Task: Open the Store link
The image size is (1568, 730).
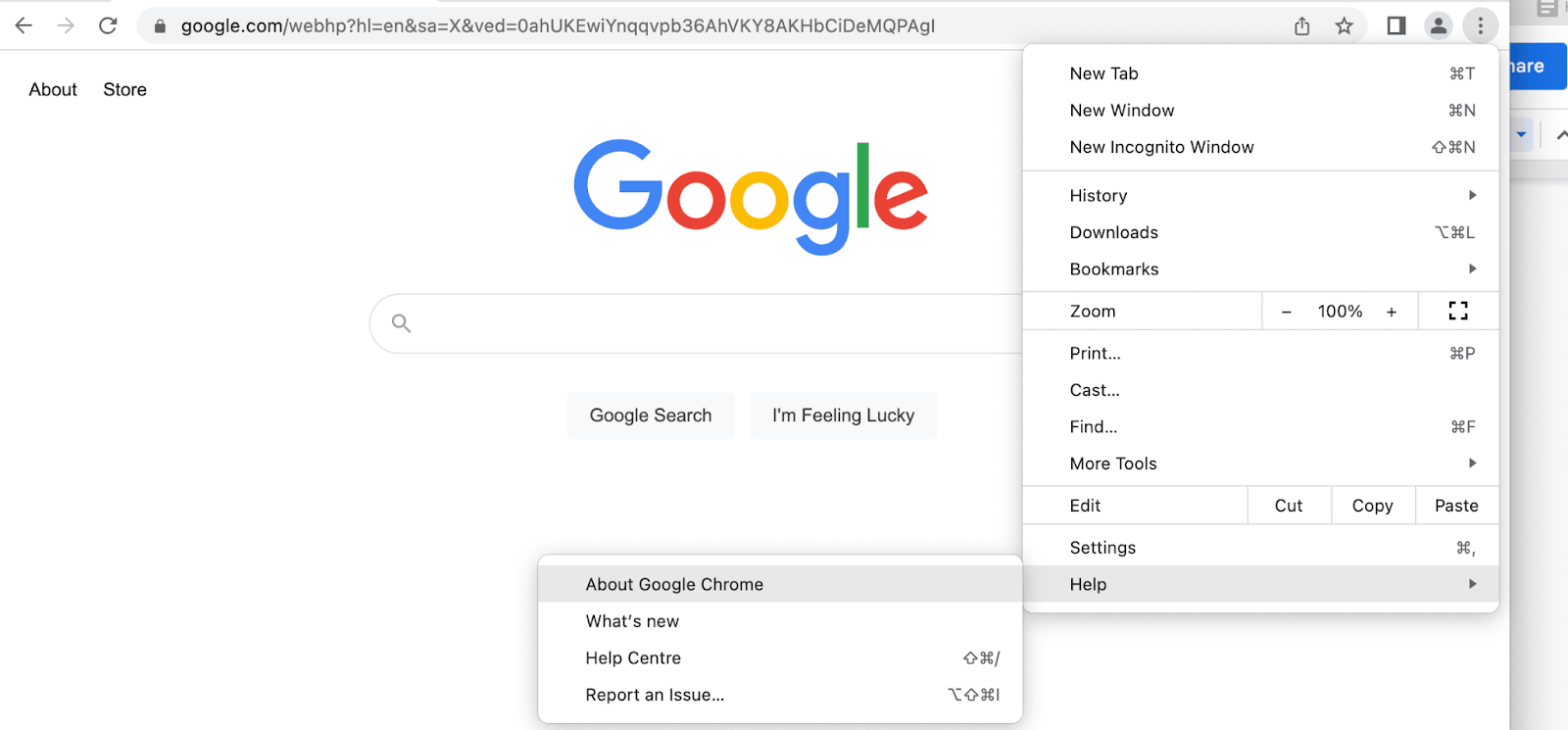Action: pyautogui.click(x=125, y=89)
